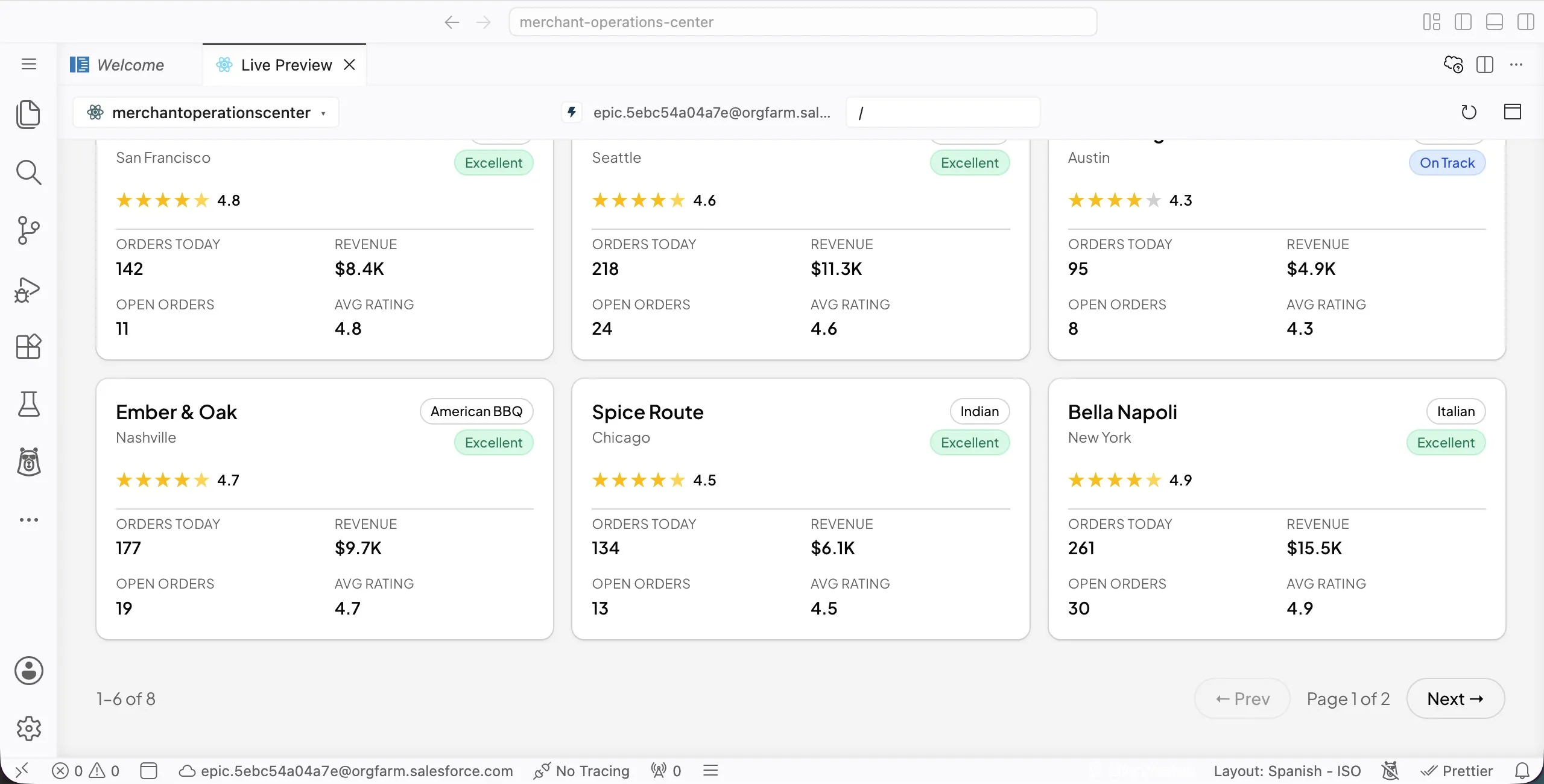This screenshot has width=1544, height=784.
Task: Customize layout from title bar icon
Action: 1431,22
